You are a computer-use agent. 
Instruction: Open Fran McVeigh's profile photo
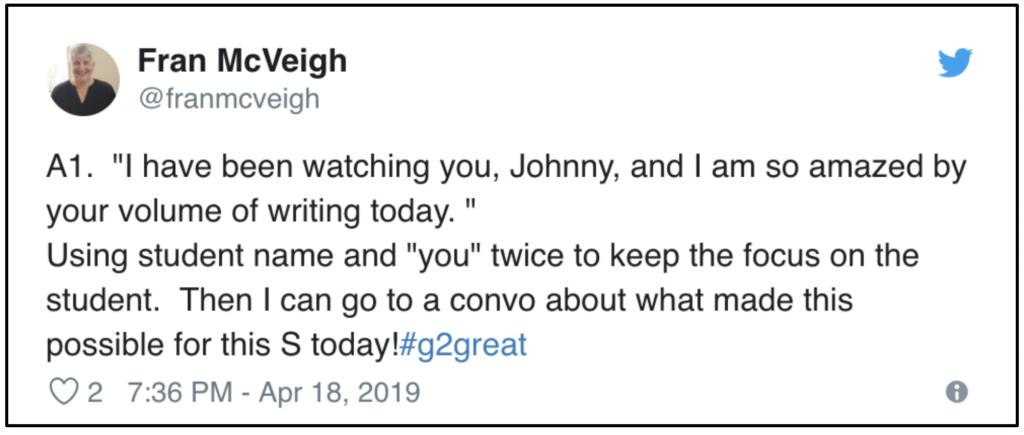[84, 80]
